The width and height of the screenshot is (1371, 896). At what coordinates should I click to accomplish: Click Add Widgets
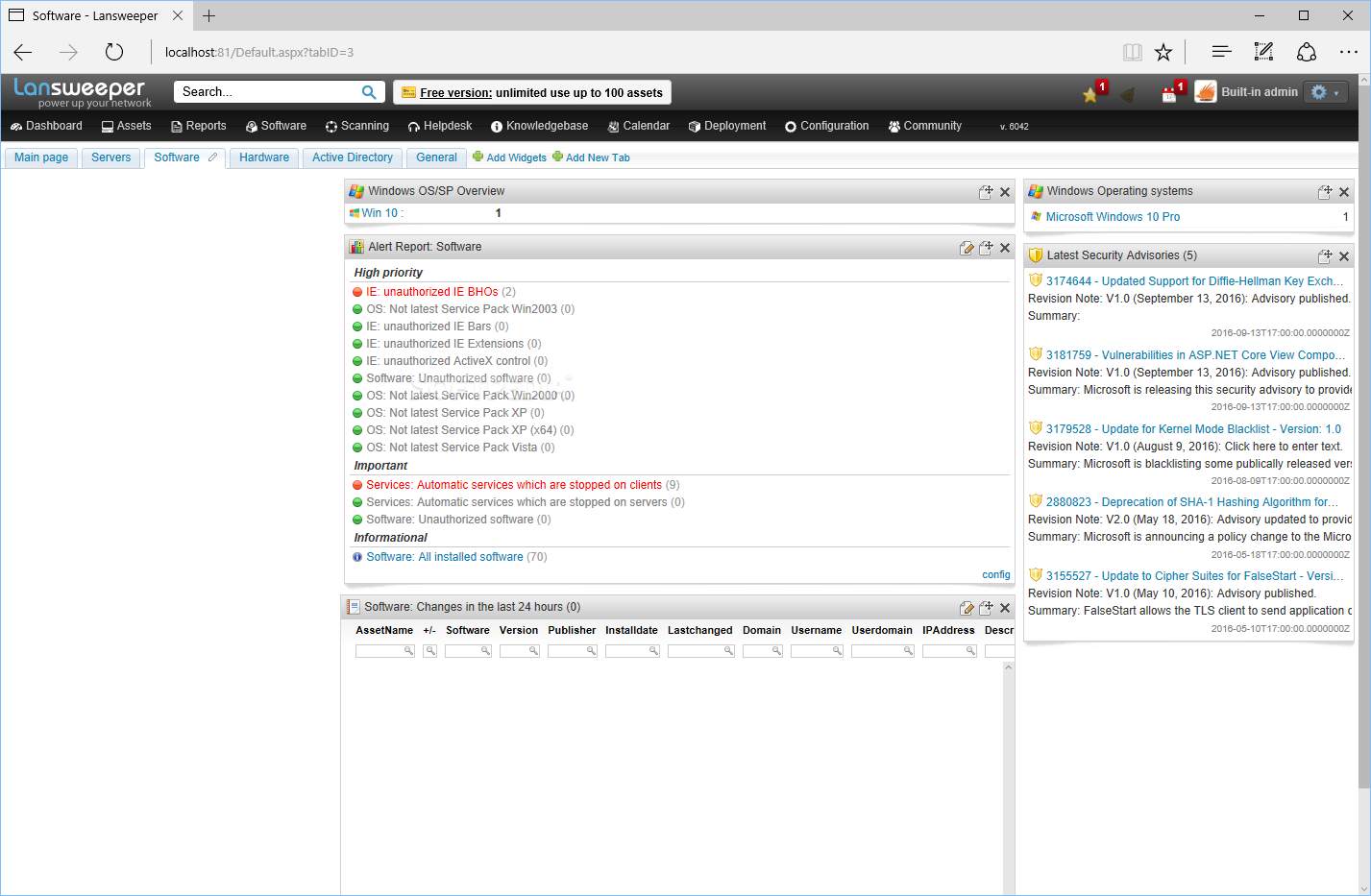(509, 157)
